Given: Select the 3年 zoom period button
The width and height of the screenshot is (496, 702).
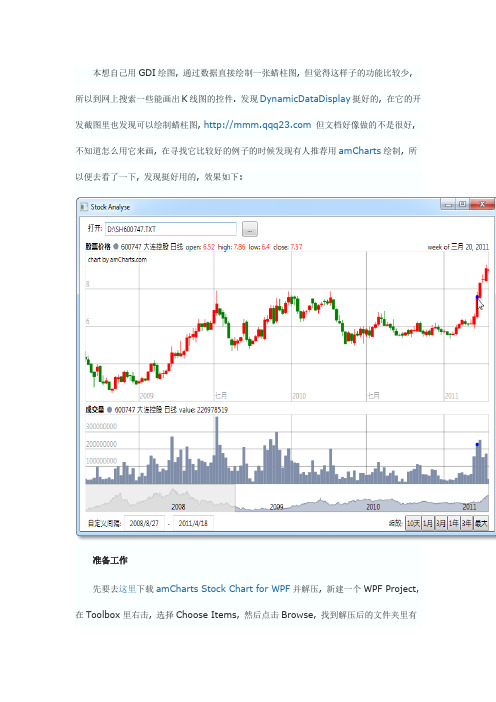Looking at the screenshot, I should point(466,523).
